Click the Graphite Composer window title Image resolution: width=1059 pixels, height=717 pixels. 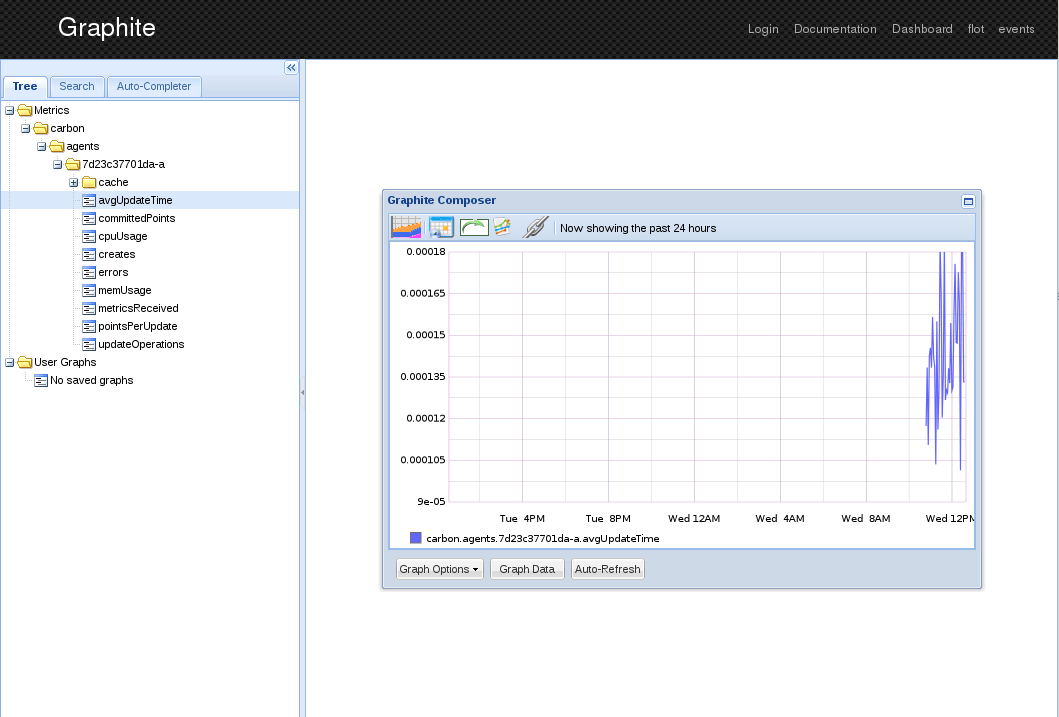pyautogui.click(x=442, y=200)
